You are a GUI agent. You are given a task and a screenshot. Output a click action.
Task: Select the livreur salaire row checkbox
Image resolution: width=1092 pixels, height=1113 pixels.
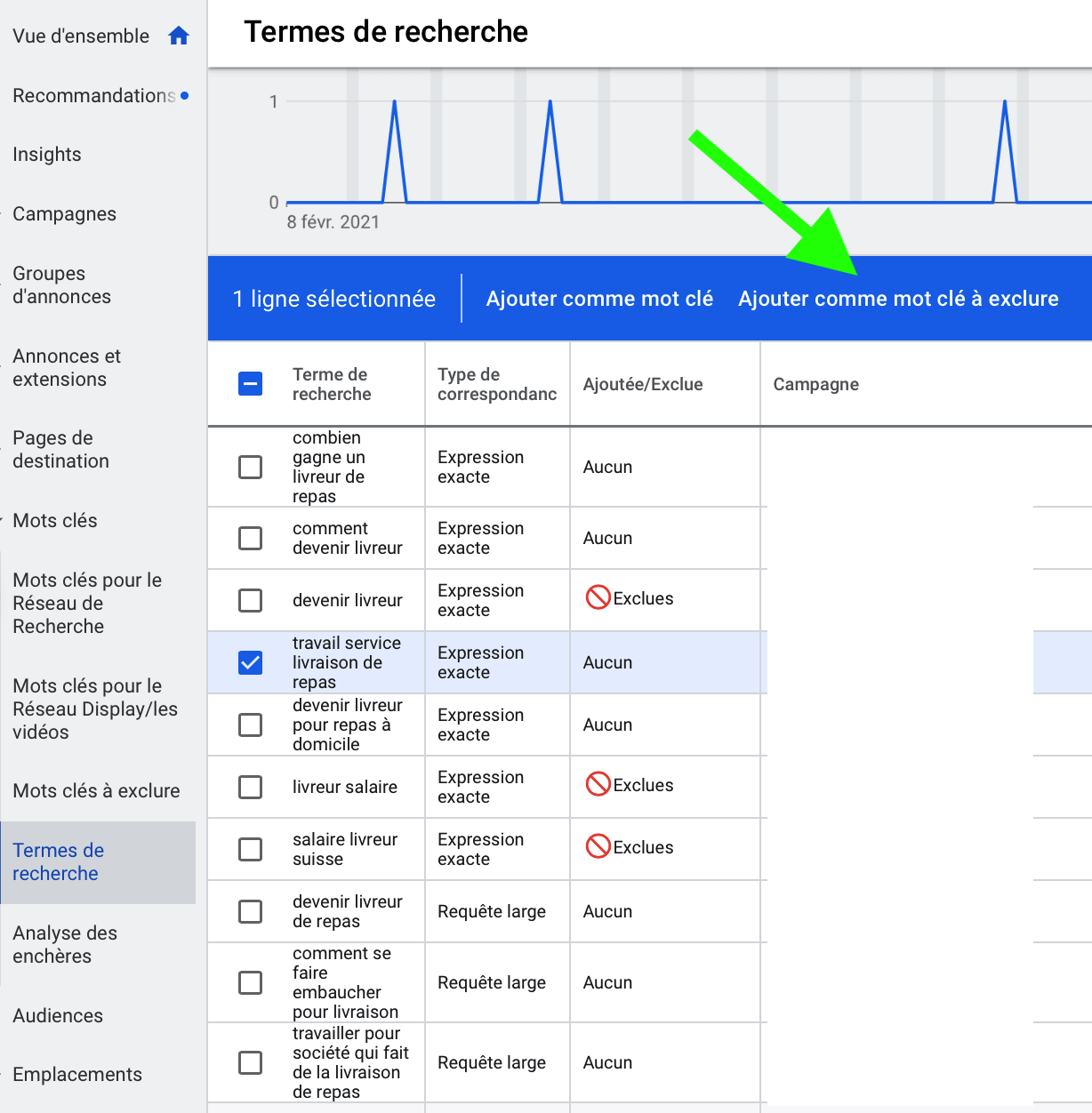251,787
